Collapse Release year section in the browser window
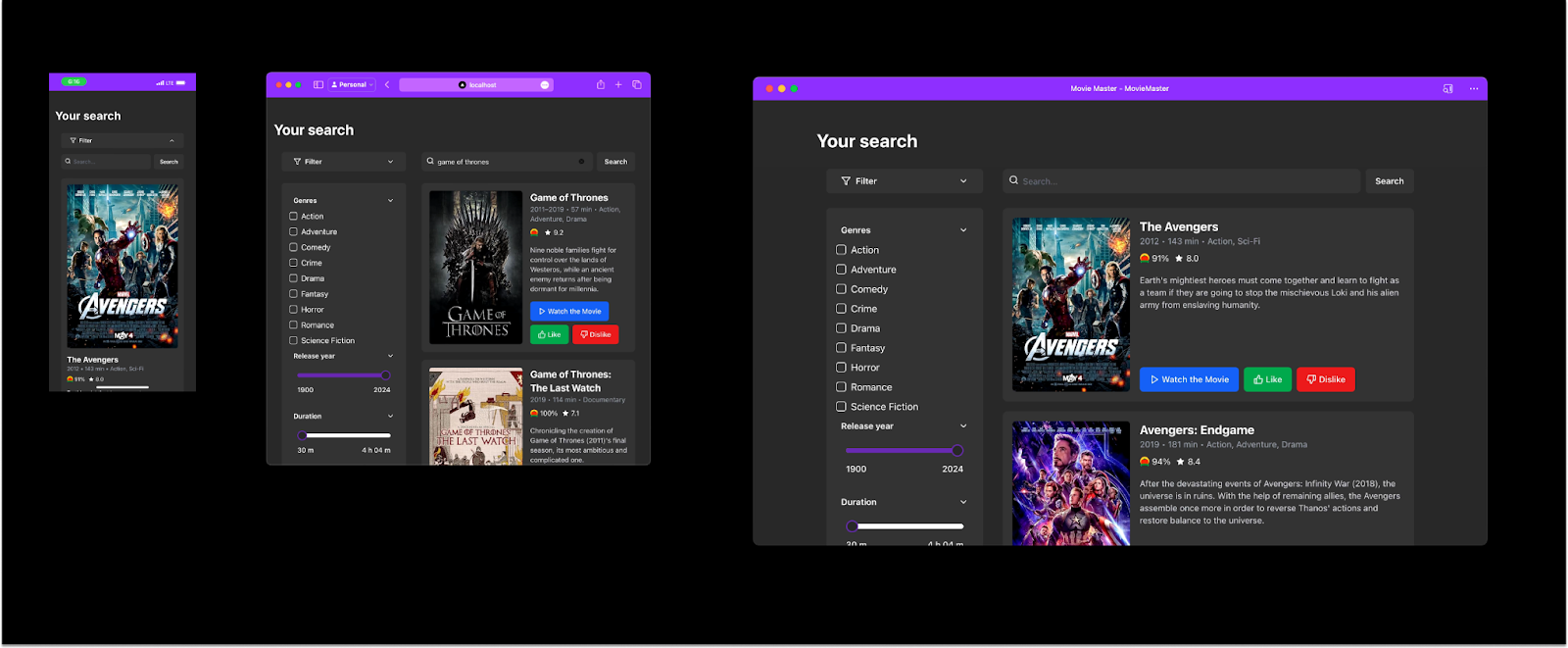The width and height of the screenshot is (1568, 648). point(390,356)
